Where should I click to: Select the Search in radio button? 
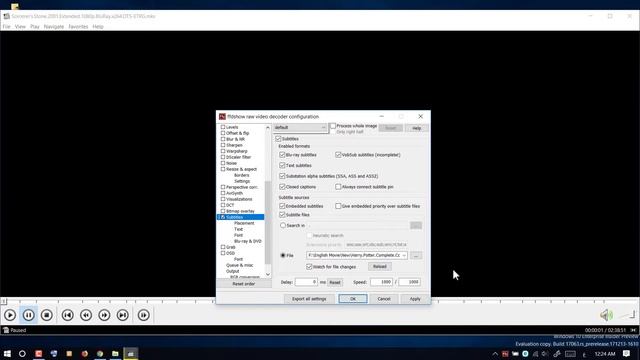coord(283,225)
